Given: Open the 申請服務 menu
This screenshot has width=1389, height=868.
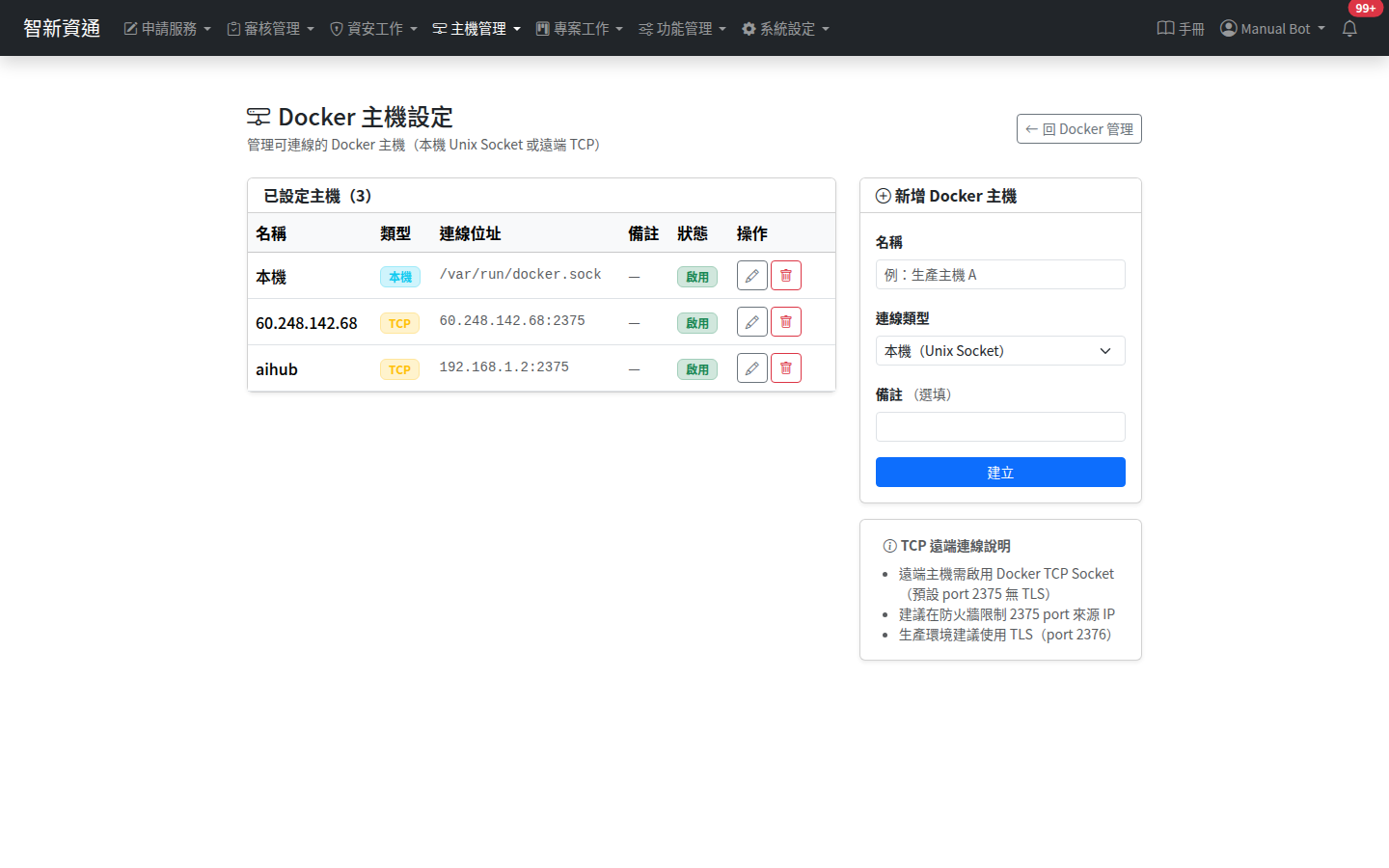Looking at the screenshot, I should click(x=167, y=29).
